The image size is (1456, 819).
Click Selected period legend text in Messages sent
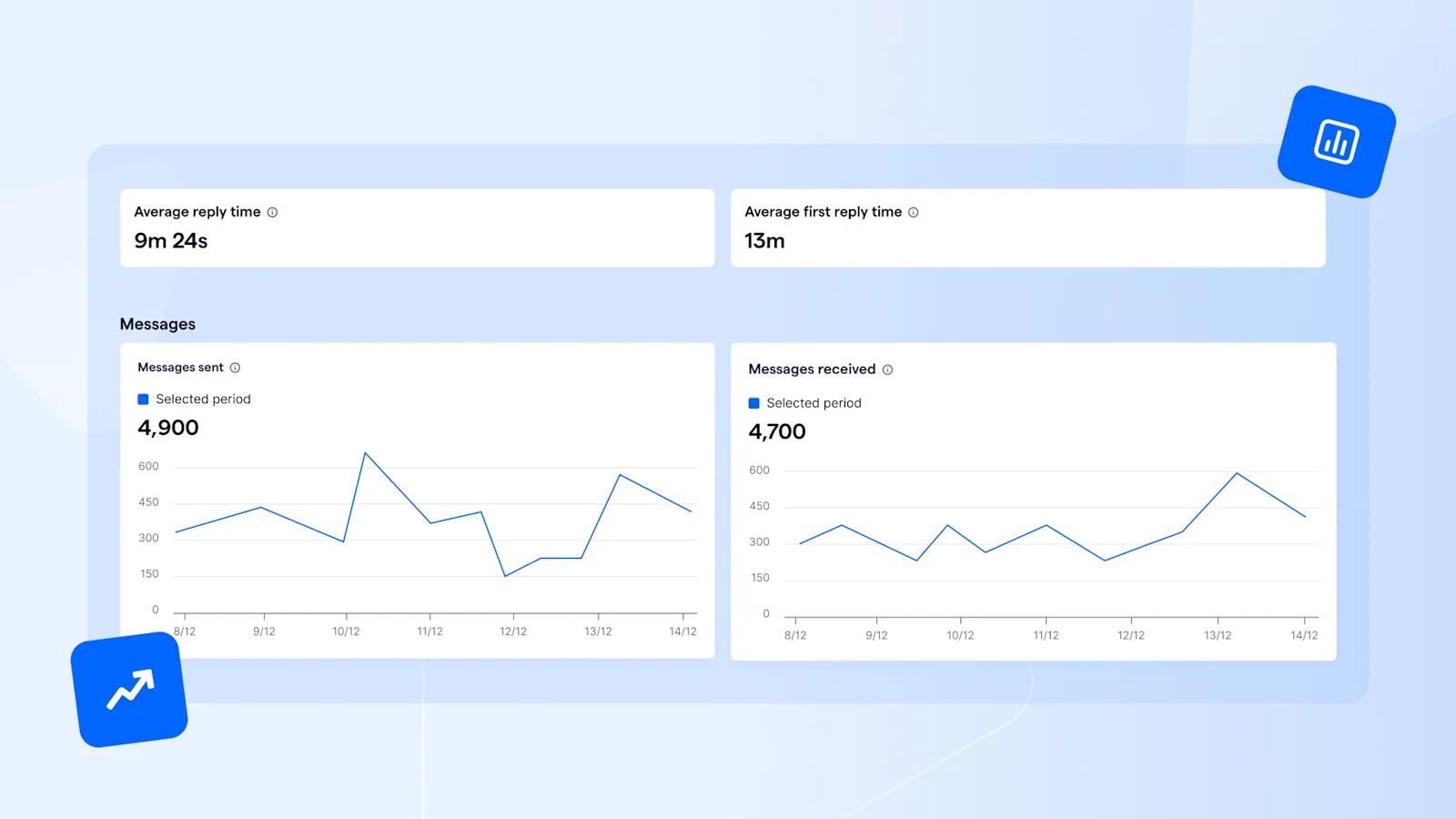[203, 399]
